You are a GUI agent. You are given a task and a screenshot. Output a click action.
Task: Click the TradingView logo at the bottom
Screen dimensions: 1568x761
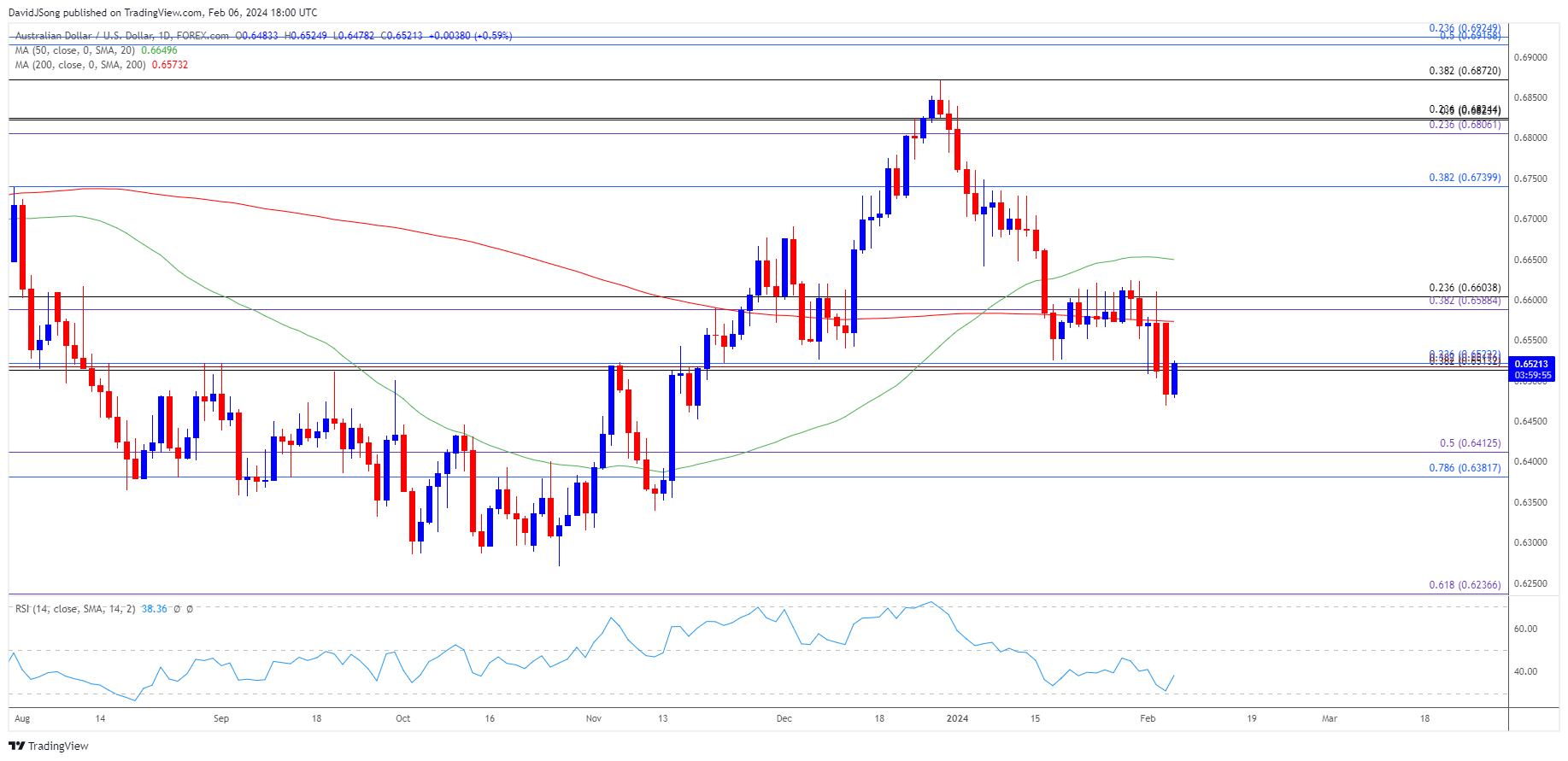point(49,746)
